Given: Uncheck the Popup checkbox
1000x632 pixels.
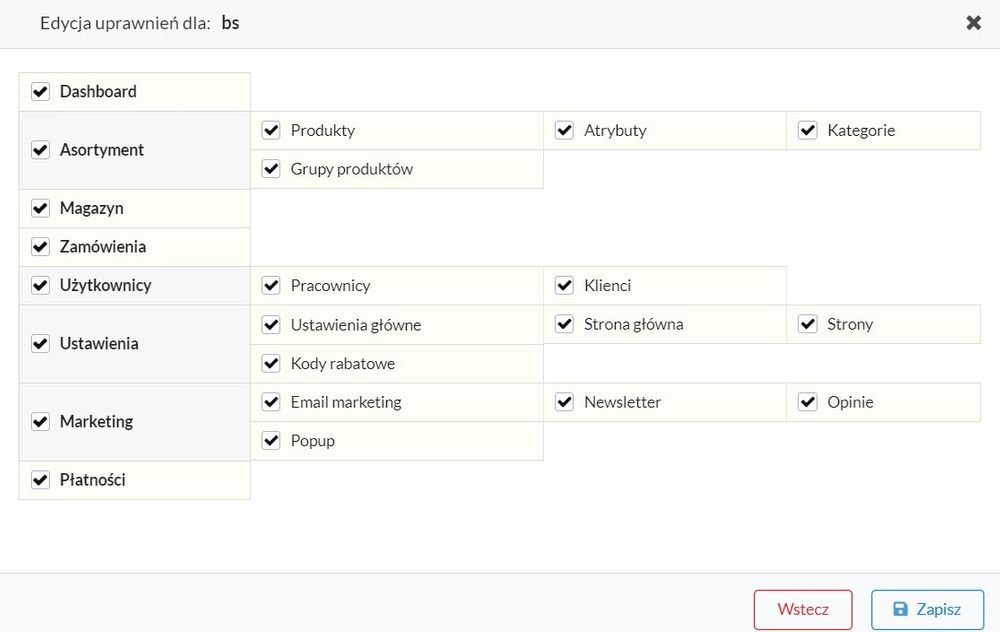Looking at the screenshot, I should click(271, 441).
